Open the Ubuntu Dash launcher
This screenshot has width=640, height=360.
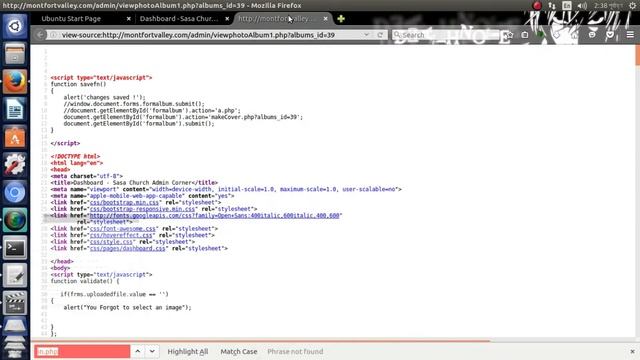[15, 27]
